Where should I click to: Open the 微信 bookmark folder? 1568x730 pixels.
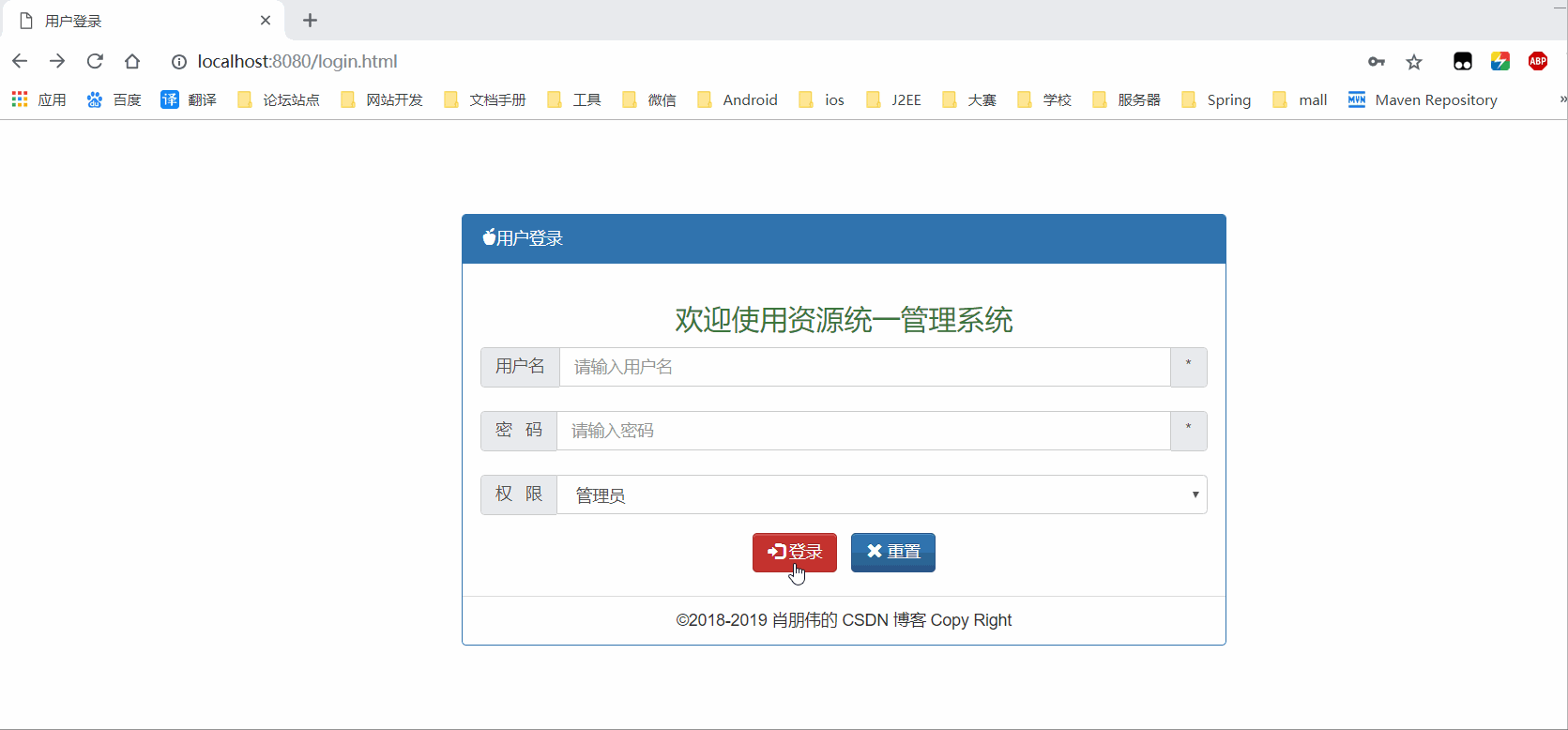tap(649, 99)
